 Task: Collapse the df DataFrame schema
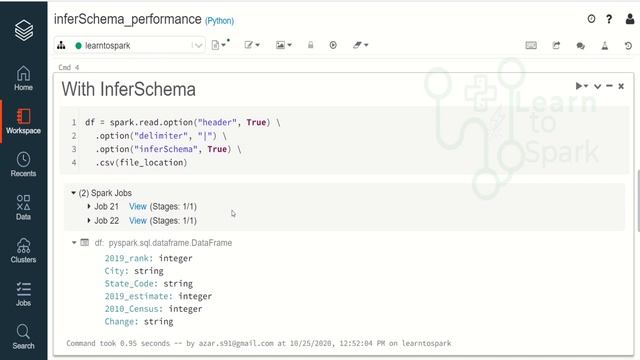(x=74, y=242)
